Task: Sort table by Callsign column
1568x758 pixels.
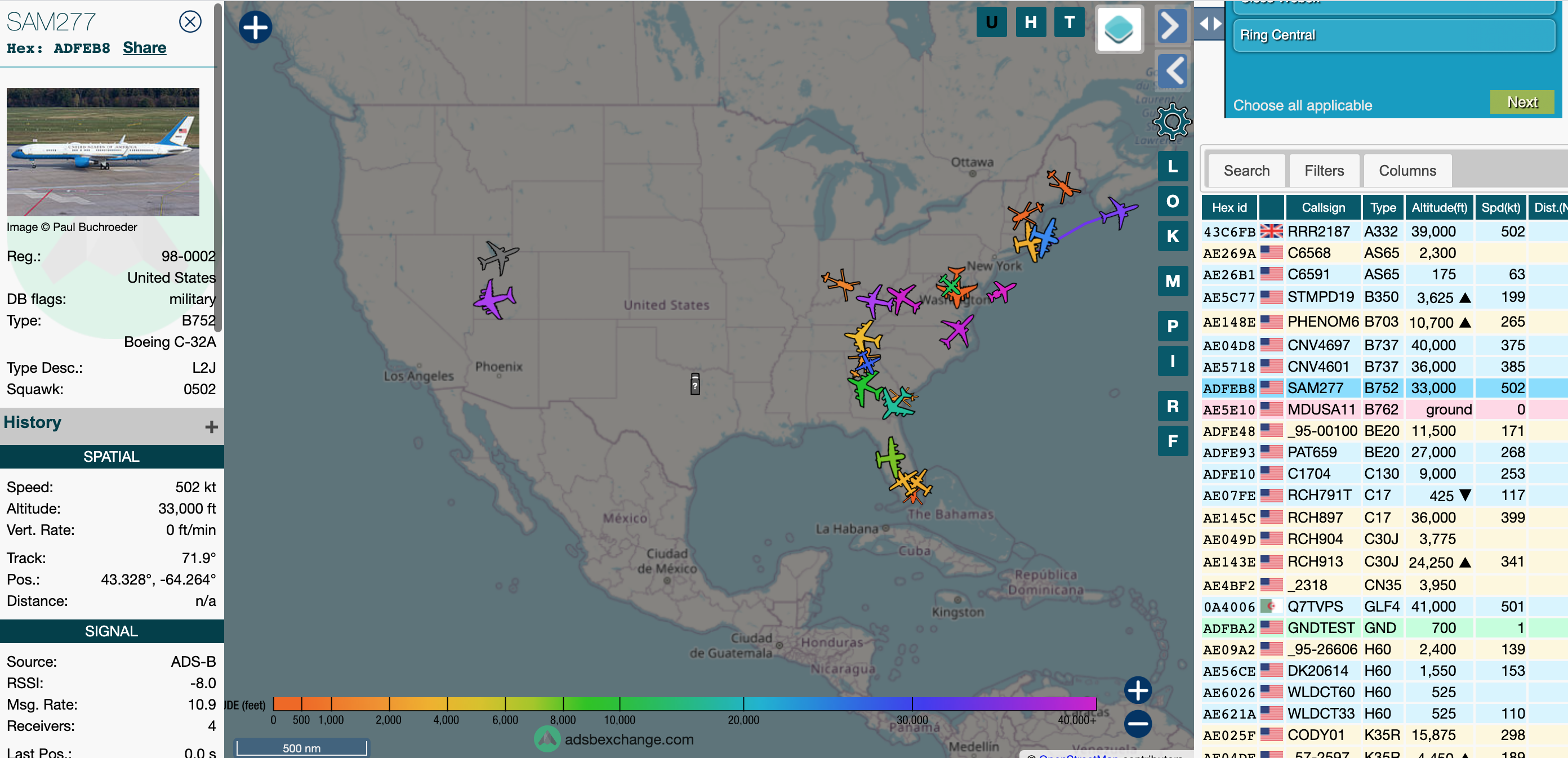Action: 1322,208
